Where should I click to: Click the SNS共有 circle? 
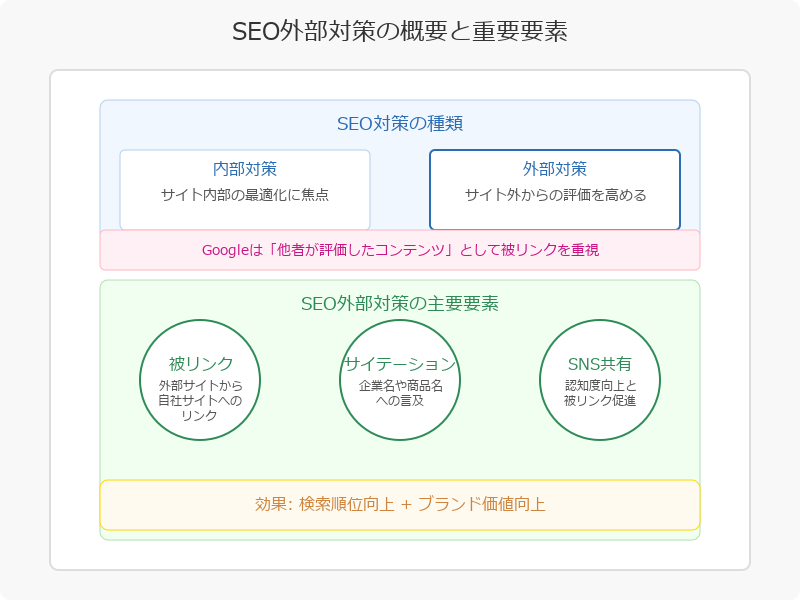click(599, 380)
